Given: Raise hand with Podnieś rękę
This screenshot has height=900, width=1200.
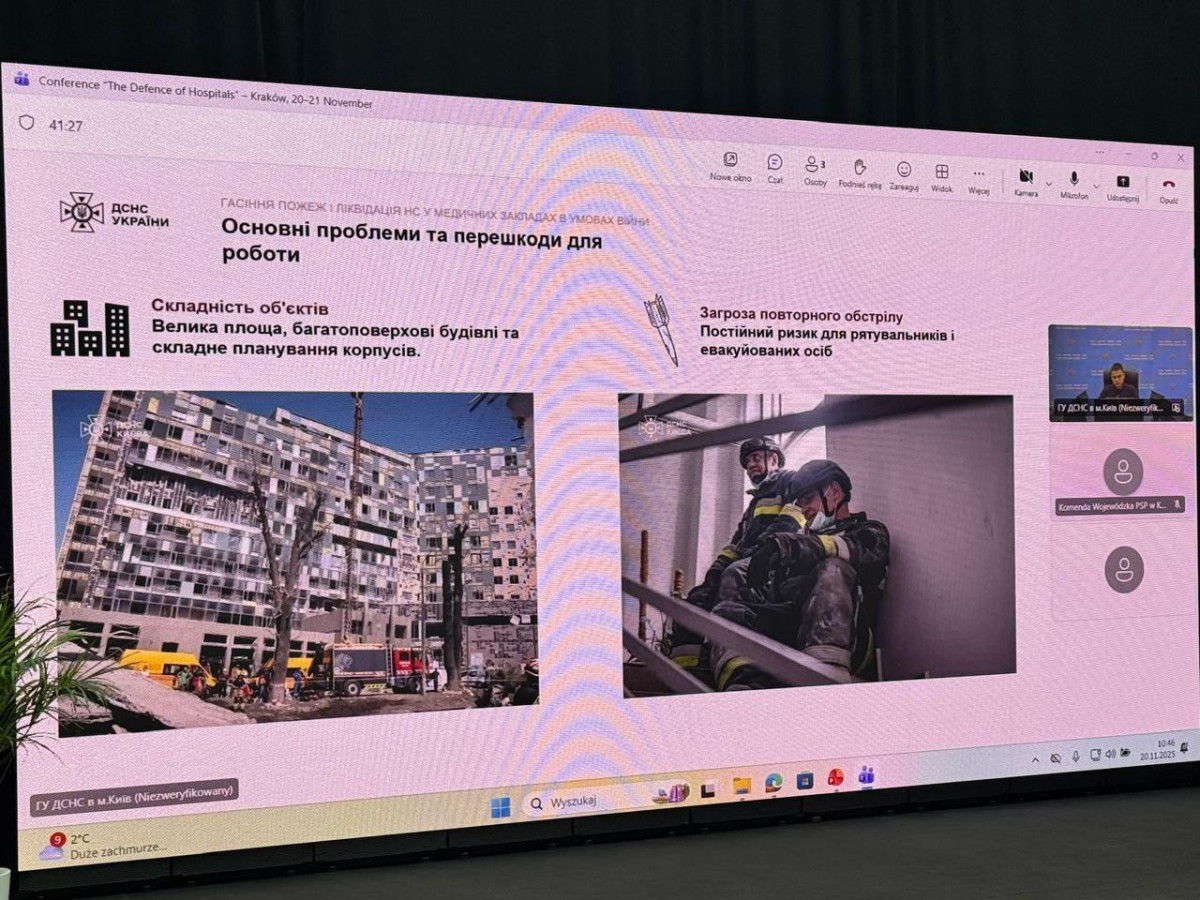Looking at the screenshot, I should tap(860, 171).
